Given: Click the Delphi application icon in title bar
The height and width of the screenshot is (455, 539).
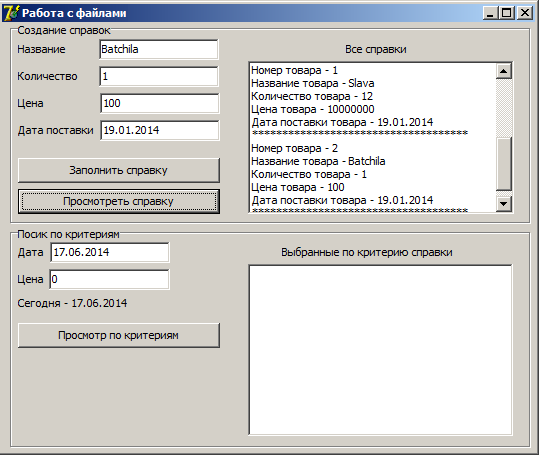Looking at the screenshot, I should point(11,13).
